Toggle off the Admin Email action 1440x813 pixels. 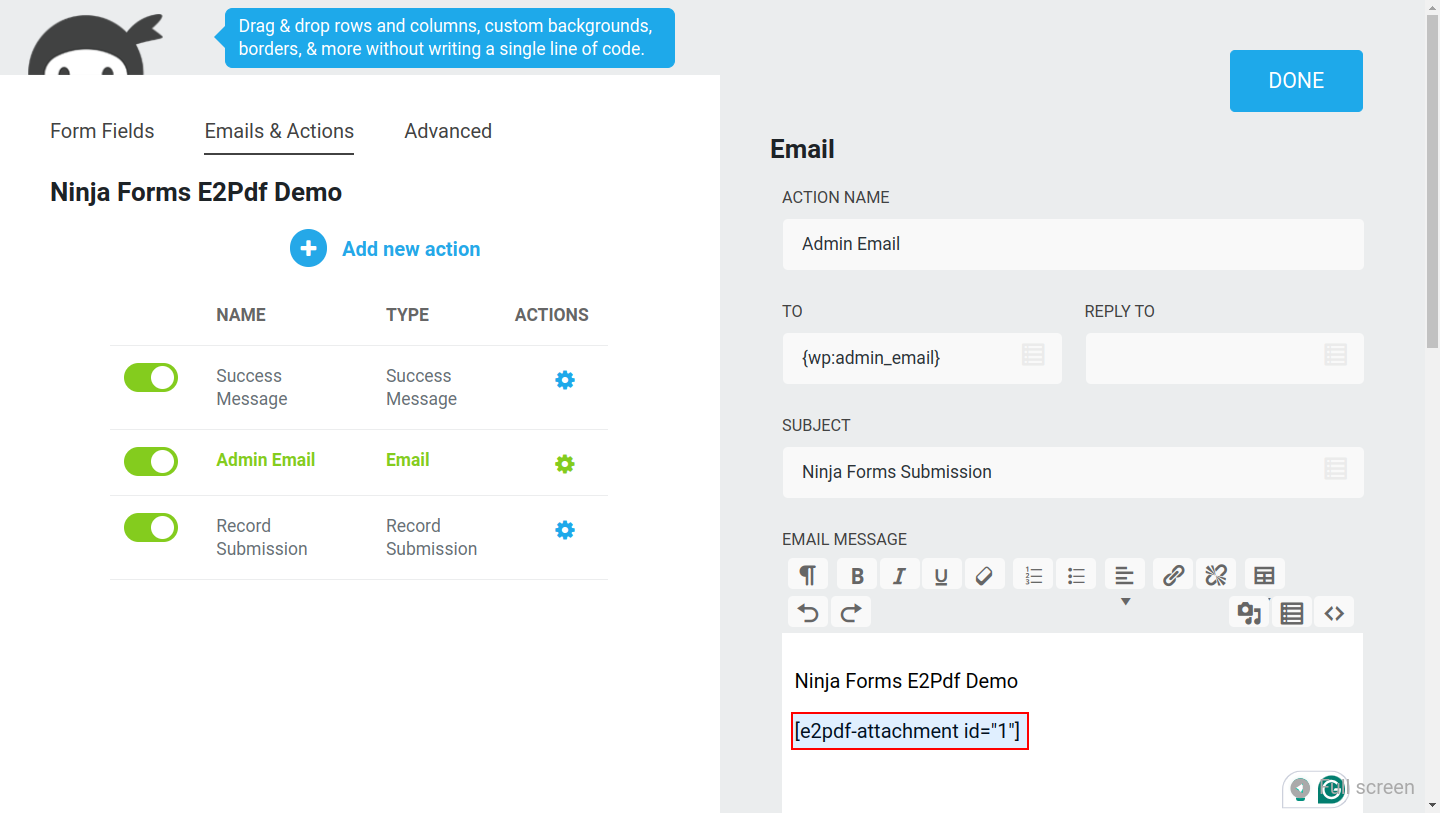click(151, 462)
